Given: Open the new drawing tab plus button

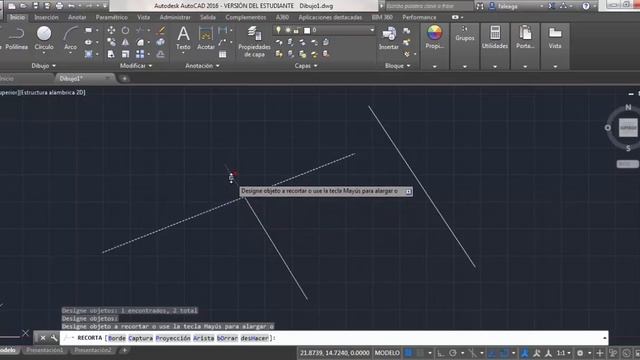Looking at the screenshot, I should 124,78.
